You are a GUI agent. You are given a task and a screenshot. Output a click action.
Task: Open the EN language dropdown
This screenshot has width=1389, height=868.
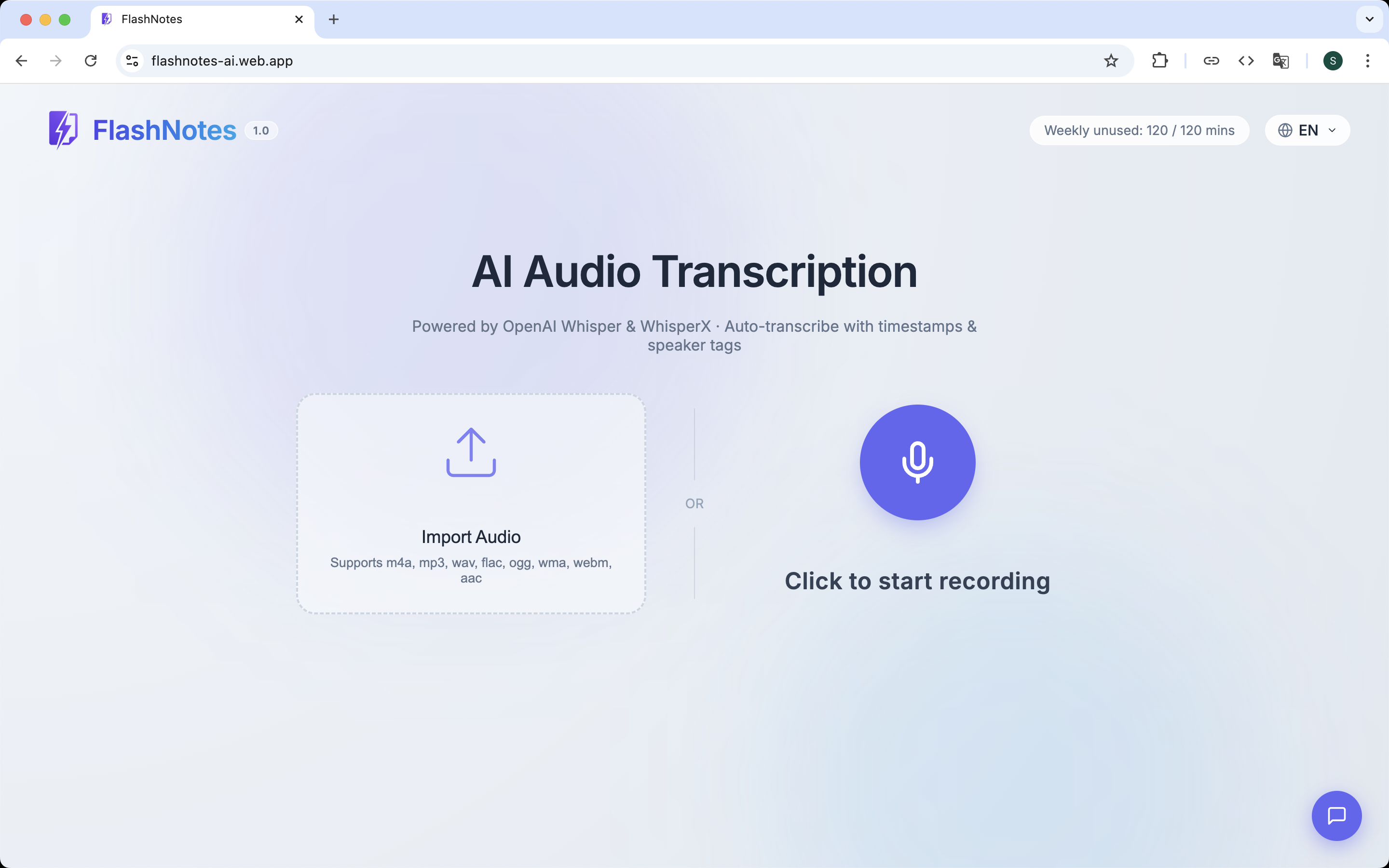[x=1307, y=130]
